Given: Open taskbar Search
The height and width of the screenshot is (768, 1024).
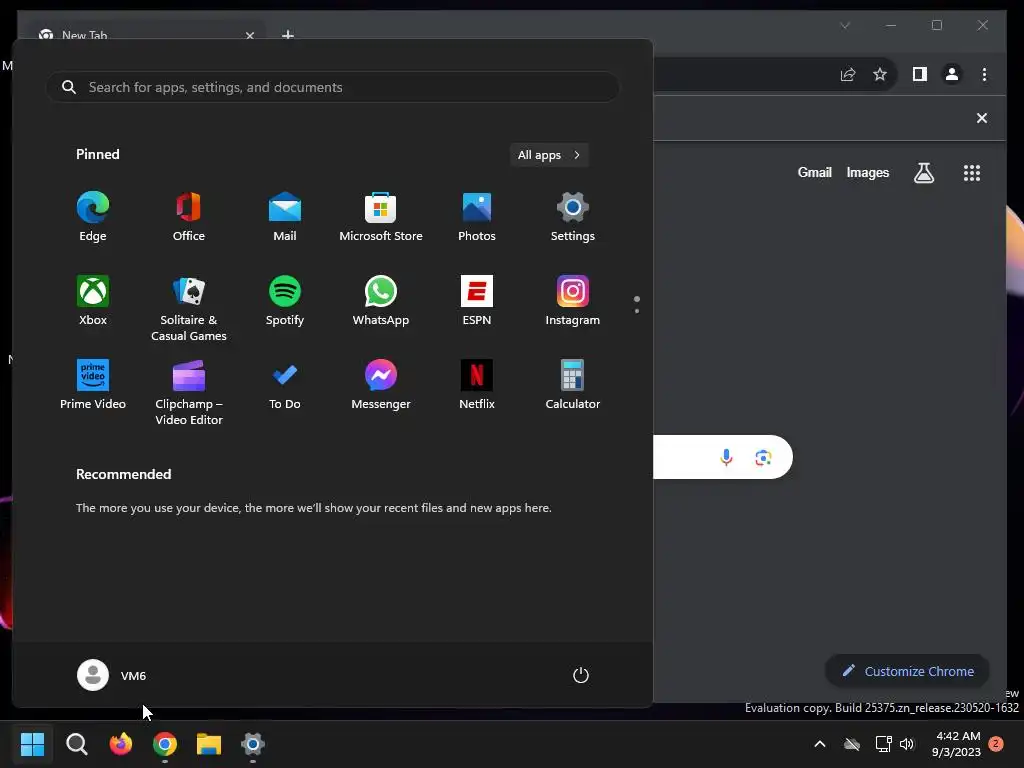Looking at the screenshot, I should pos(76,744).
